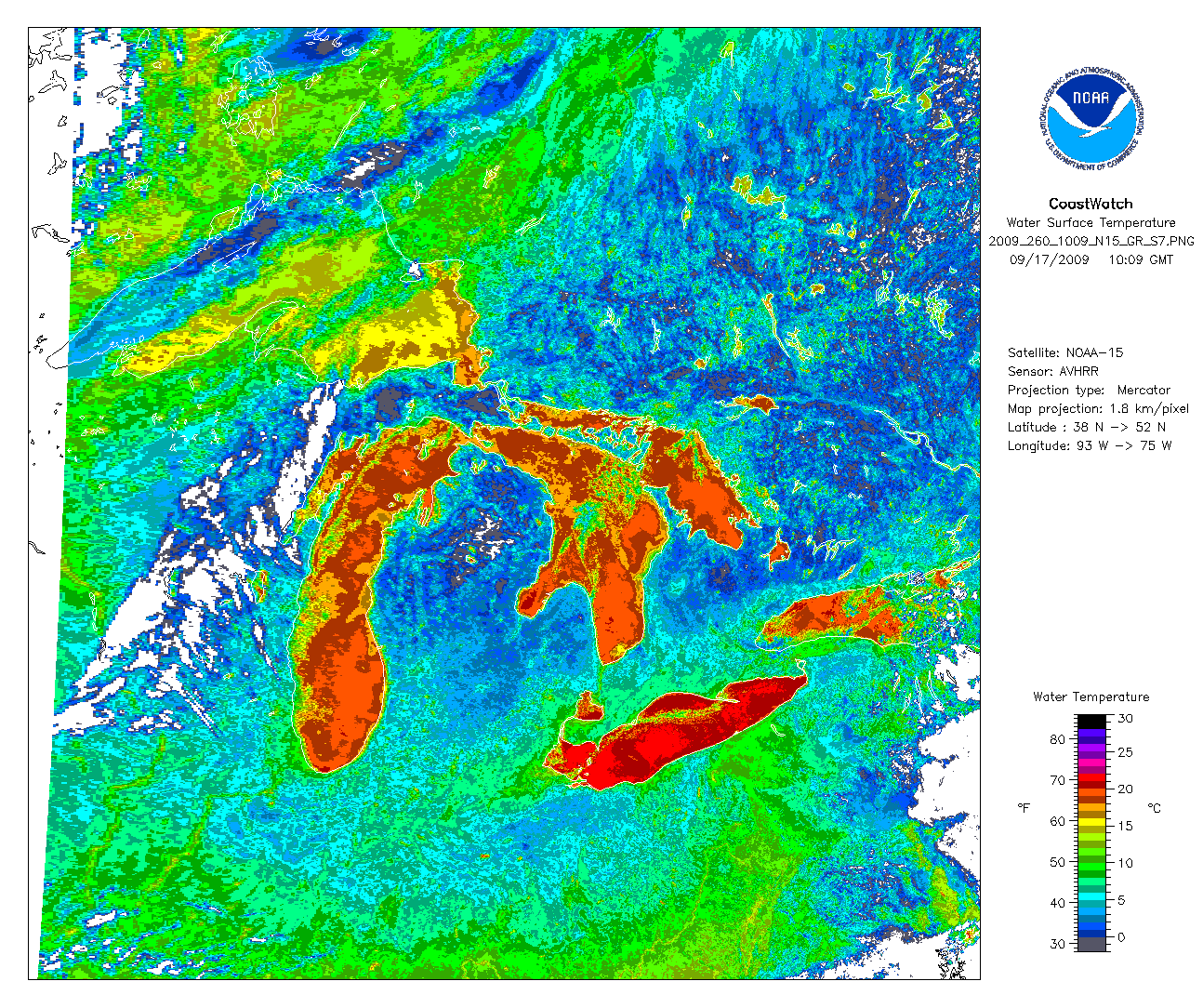1203x1008 pixels.
Task: Click the 80 label on Fahrenheit scale
Action: coord(1057,739)
